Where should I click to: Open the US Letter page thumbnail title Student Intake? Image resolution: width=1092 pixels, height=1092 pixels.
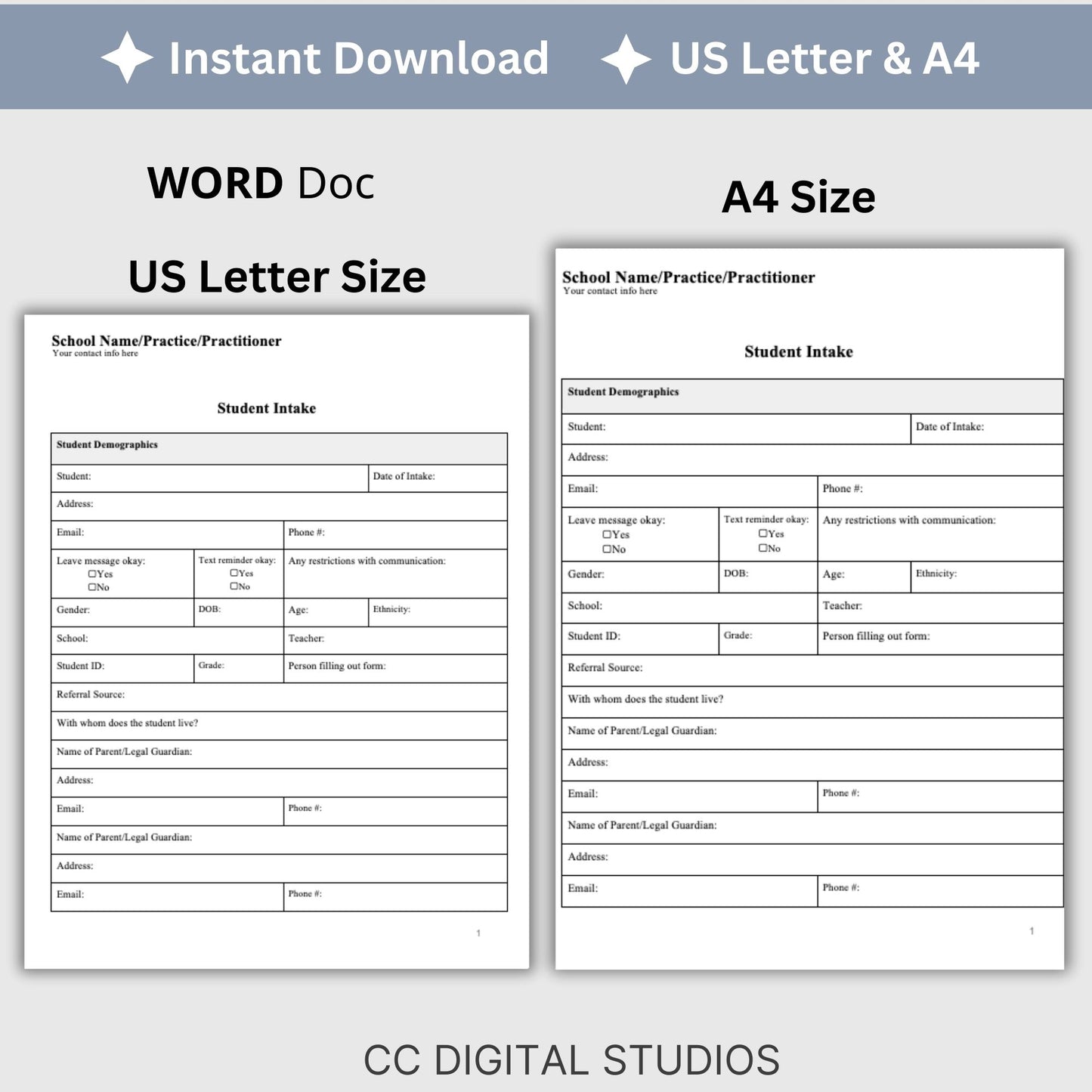click(x=267, y=408)
